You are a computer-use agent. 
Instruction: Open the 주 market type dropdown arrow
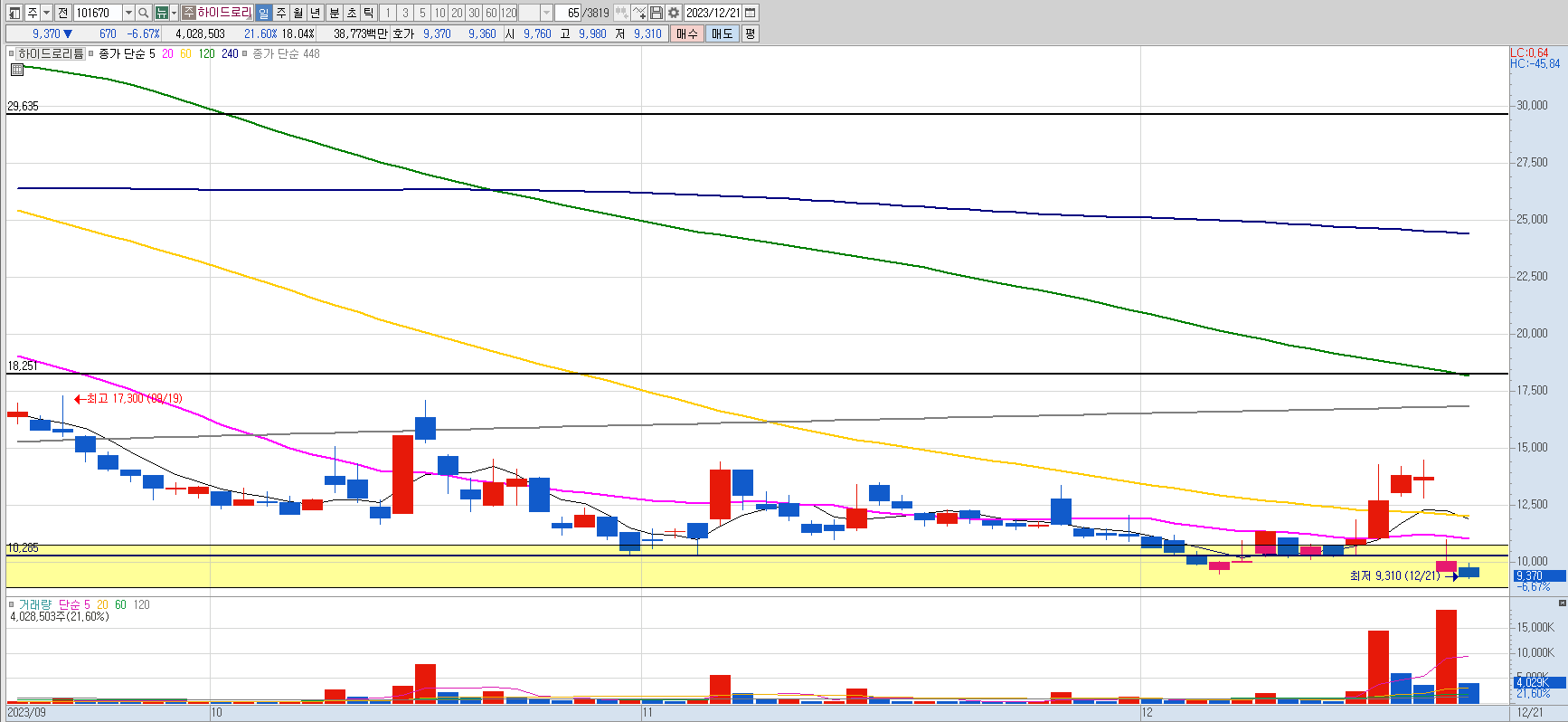[46, 13]
